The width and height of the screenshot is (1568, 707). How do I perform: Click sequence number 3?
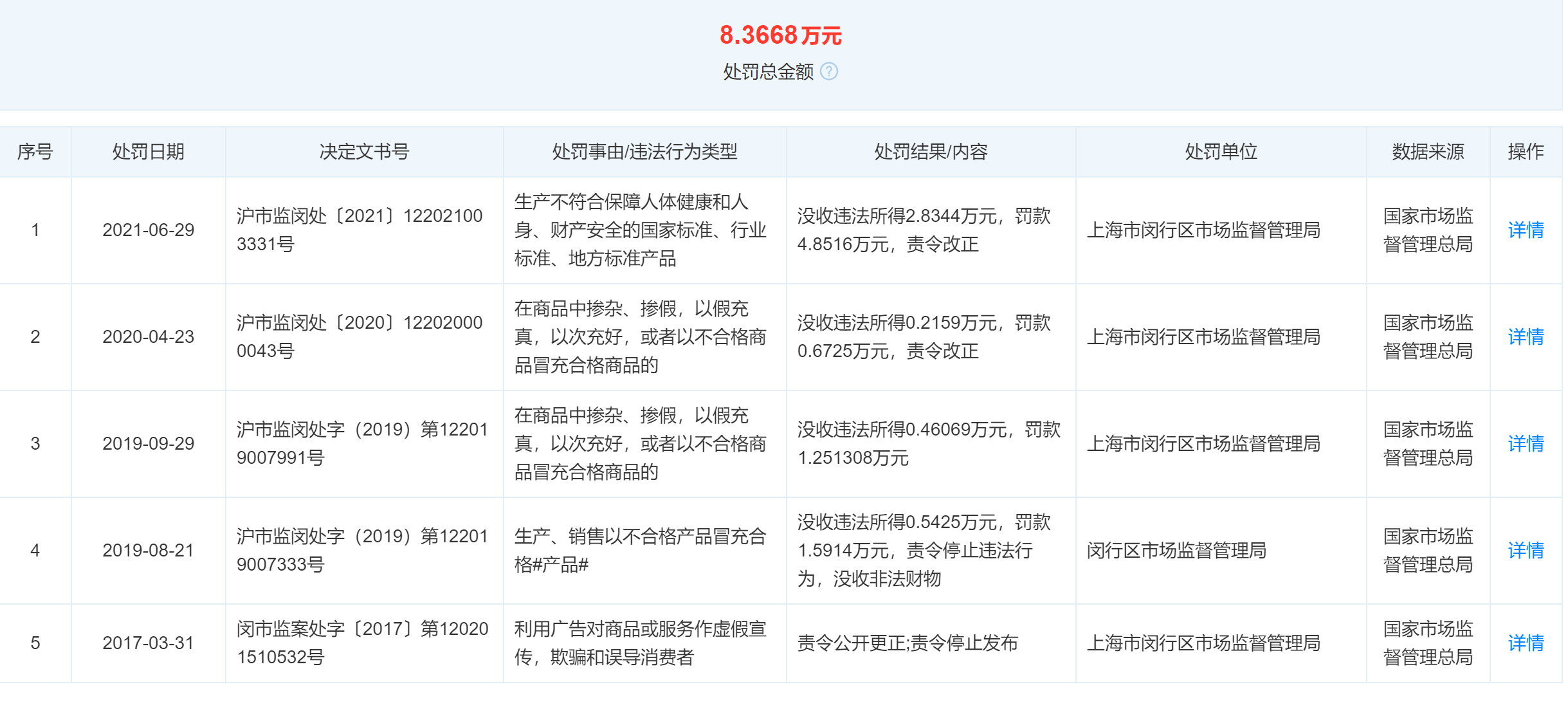coord(35,444)
